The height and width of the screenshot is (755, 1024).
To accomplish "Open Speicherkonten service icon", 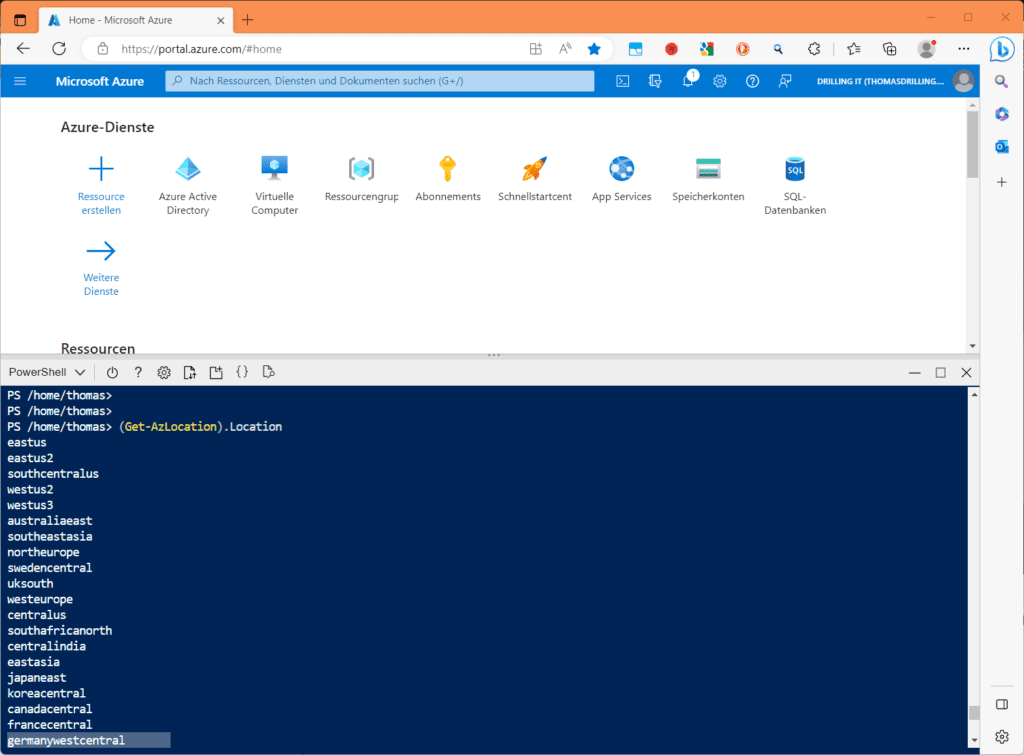I will pos(708,169).
